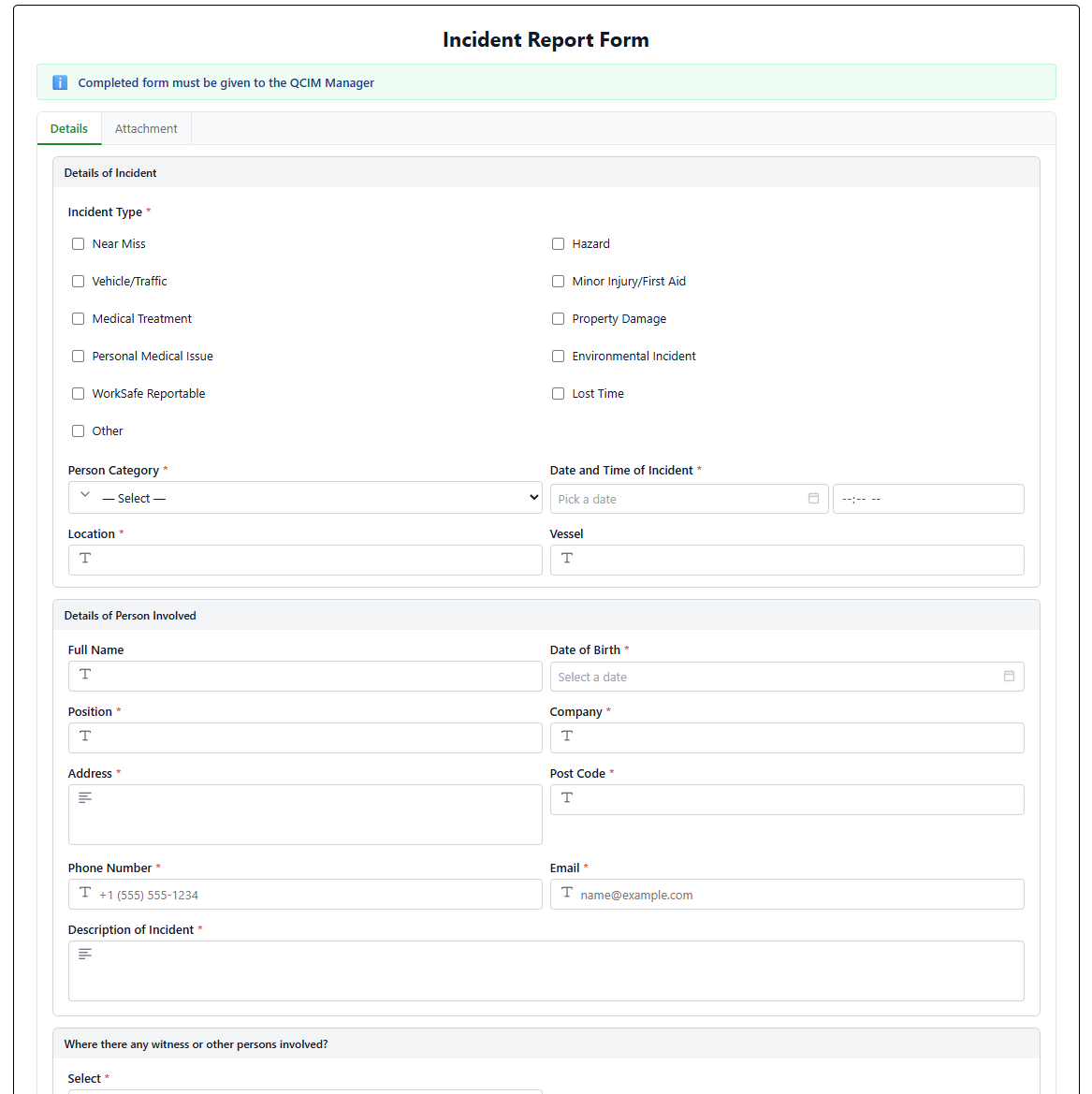Tick the Vehicle/Traffic checkbox
Viewport: 1092px width, 1094px height.
pos(79,281)
